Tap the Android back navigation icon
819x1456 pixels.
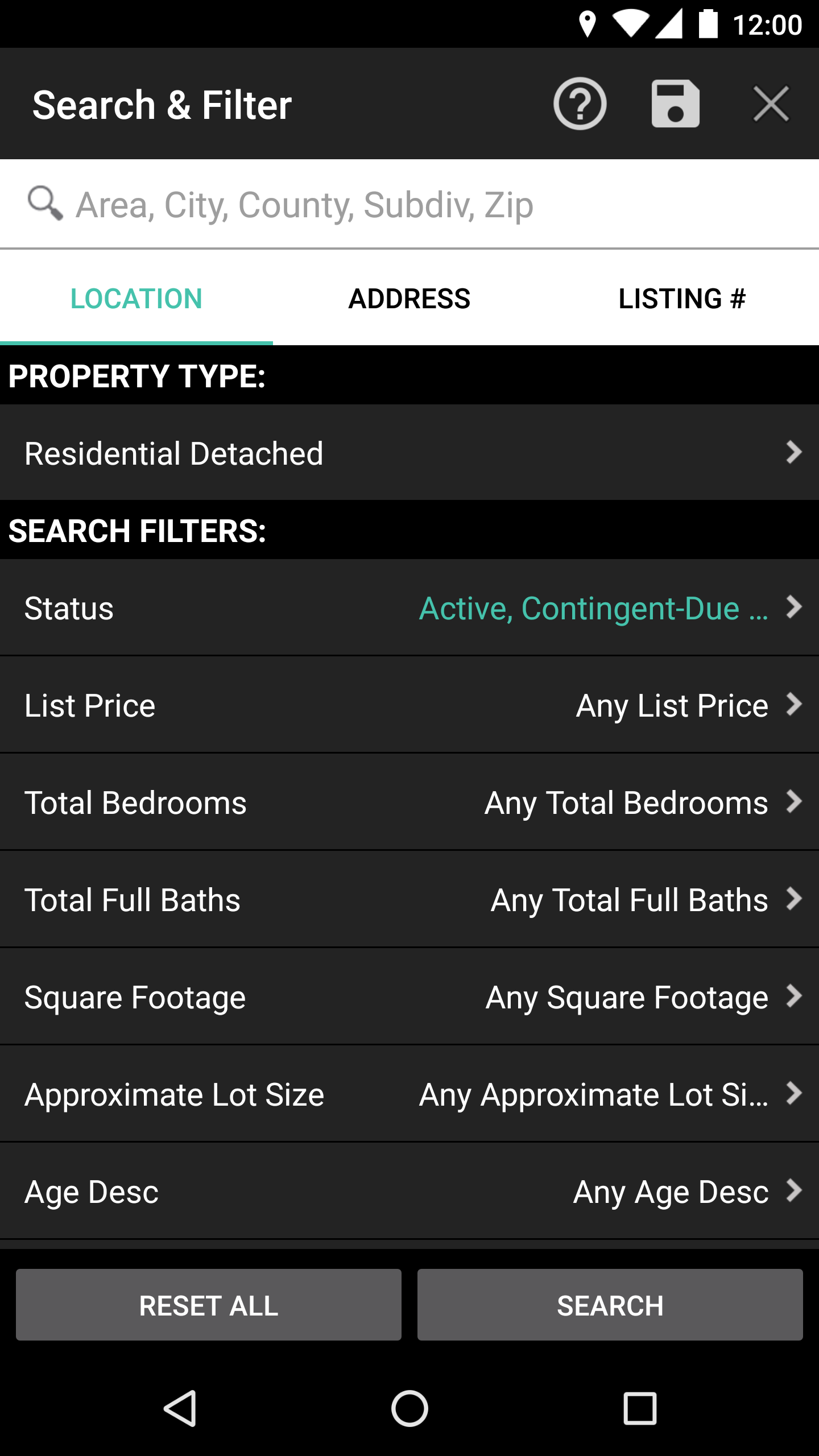point(180,1408)
